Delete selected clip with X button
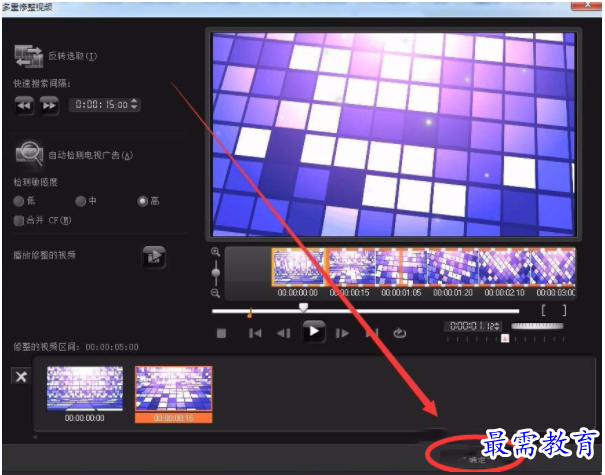 21,376
